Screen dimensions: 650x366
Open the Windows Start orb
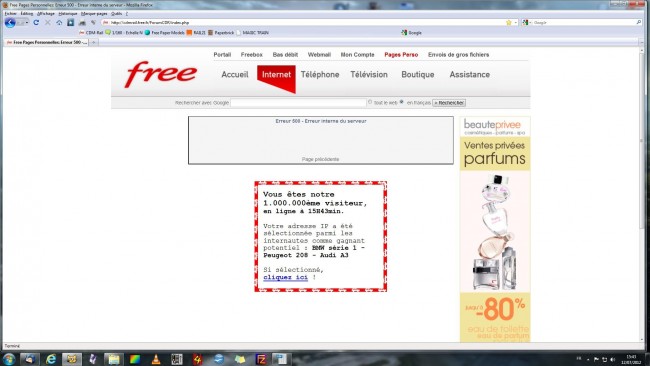[x=9, y=359]
